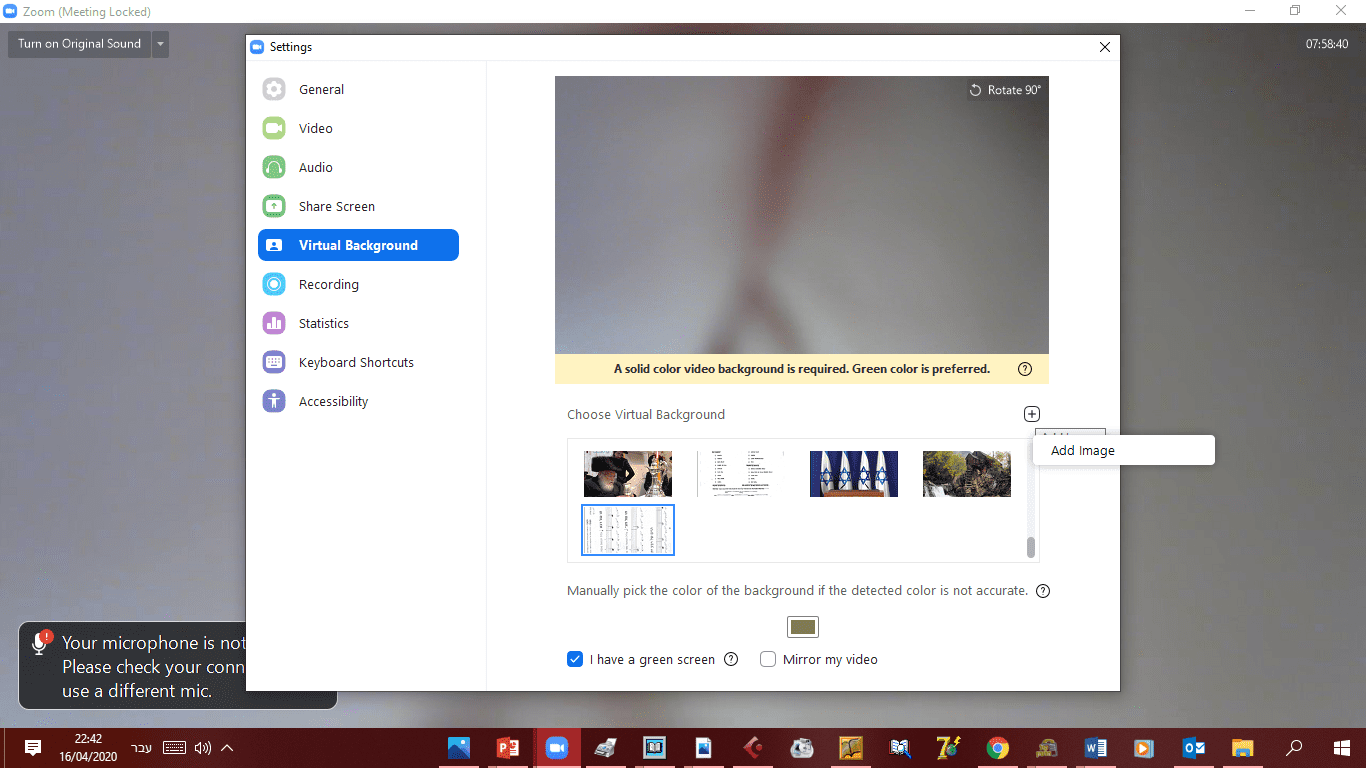Open Microsoft Word from the taskbar
This screenshot has height=768, width=1366.
pyautogui.click(x=1095, y=748)
